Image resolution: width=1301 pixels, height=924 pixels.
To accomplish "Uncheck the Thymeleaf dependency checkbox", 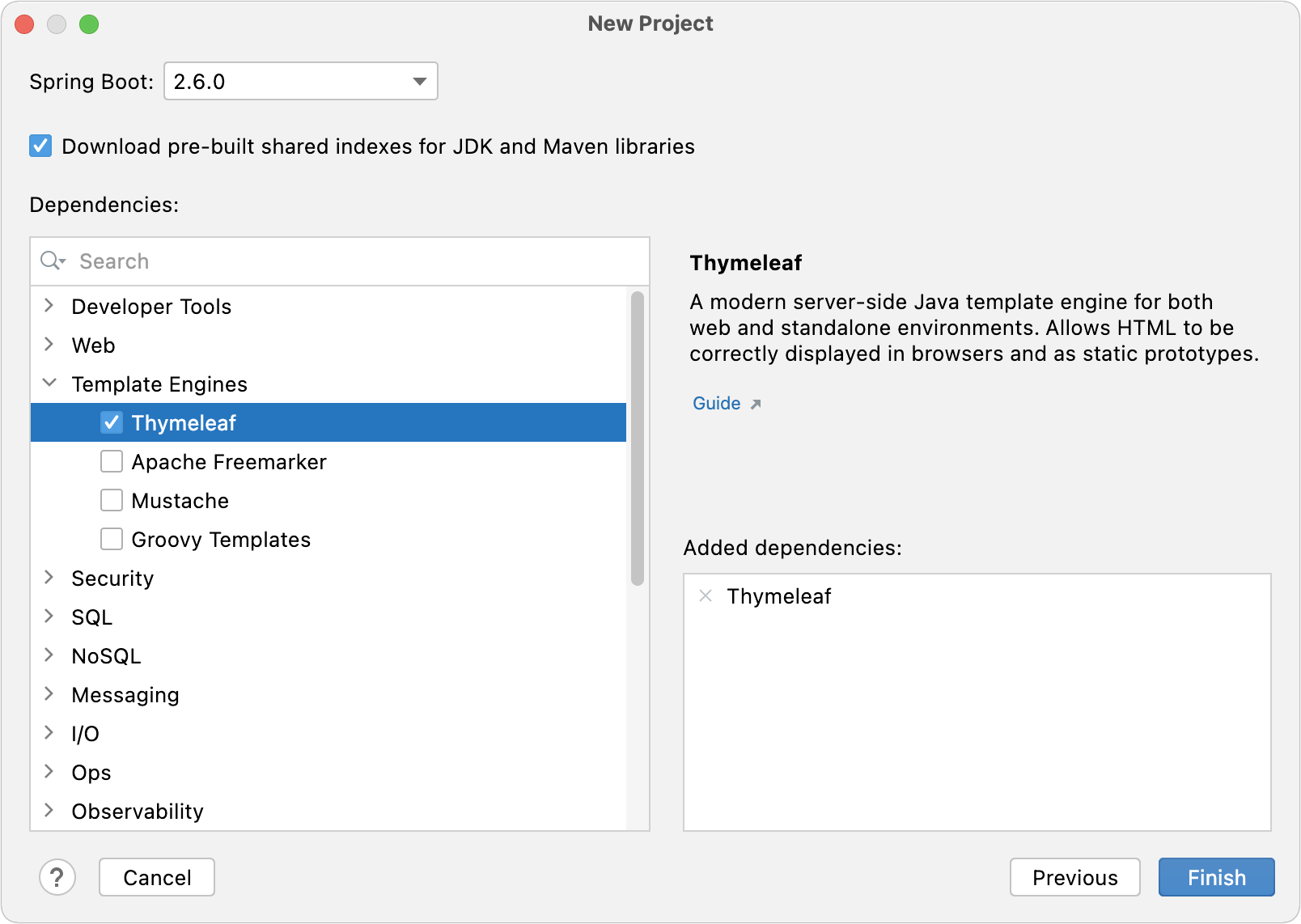I will pyautogui.click(x=112, y=422).
